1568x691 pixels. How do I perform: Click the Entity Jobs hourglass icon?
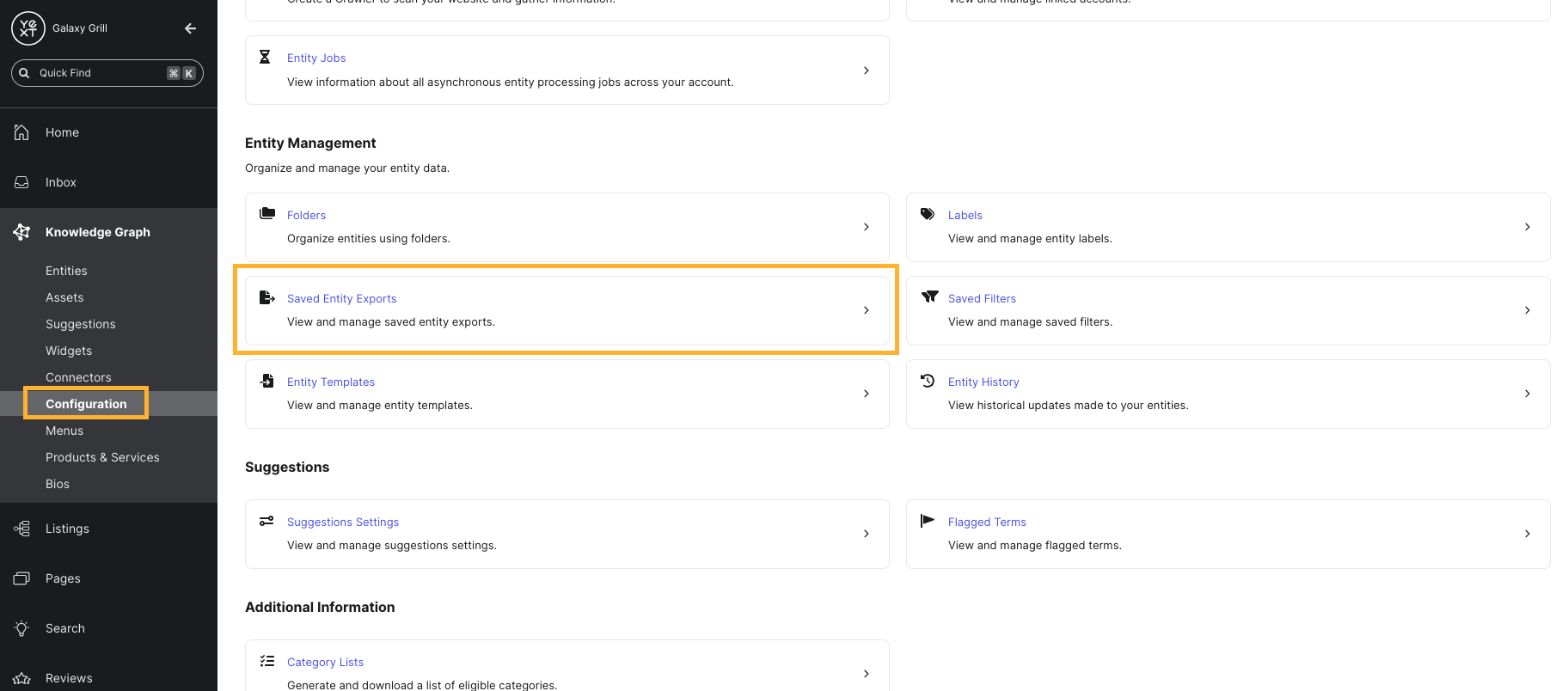[265, 57]
